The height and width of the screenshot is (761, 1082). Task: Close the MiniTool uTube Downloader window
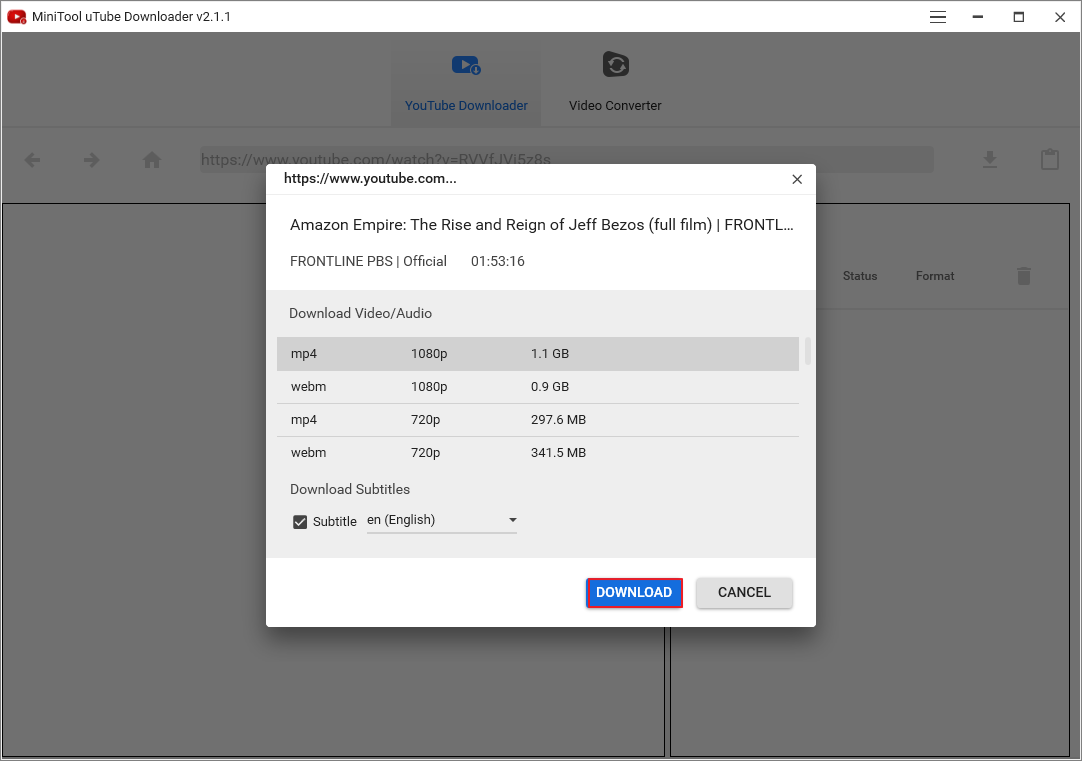coord(1060,17)
